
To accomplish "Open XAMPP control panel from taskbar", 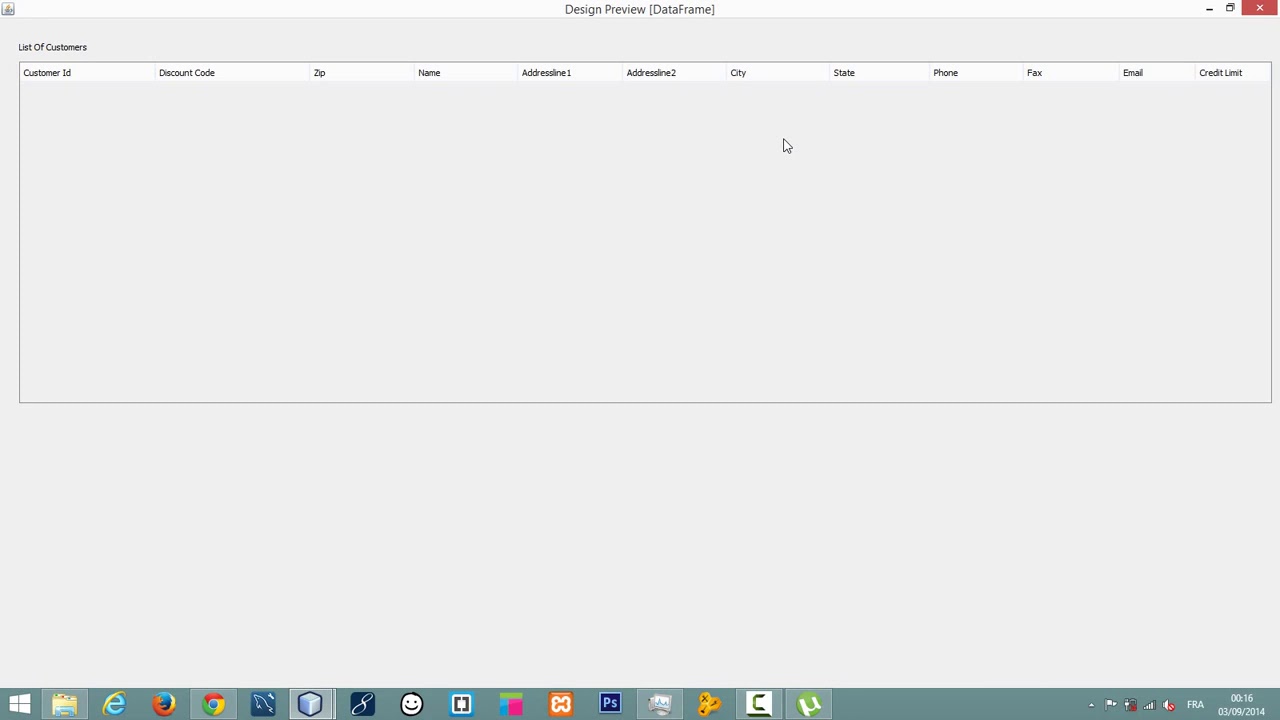I will coord(560,705).
